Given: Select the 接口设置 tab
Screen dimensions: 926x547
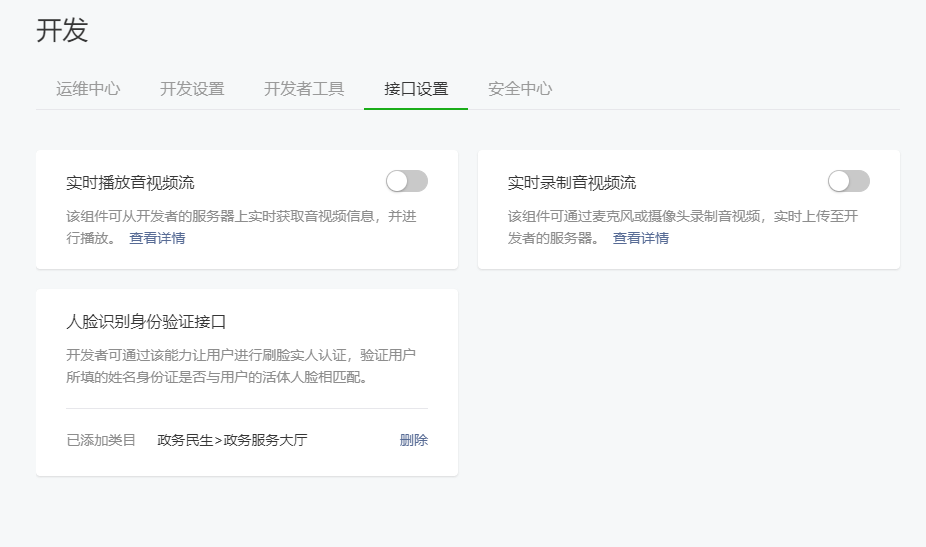Looking at the screenshot, I should click(x=416, y=89).
